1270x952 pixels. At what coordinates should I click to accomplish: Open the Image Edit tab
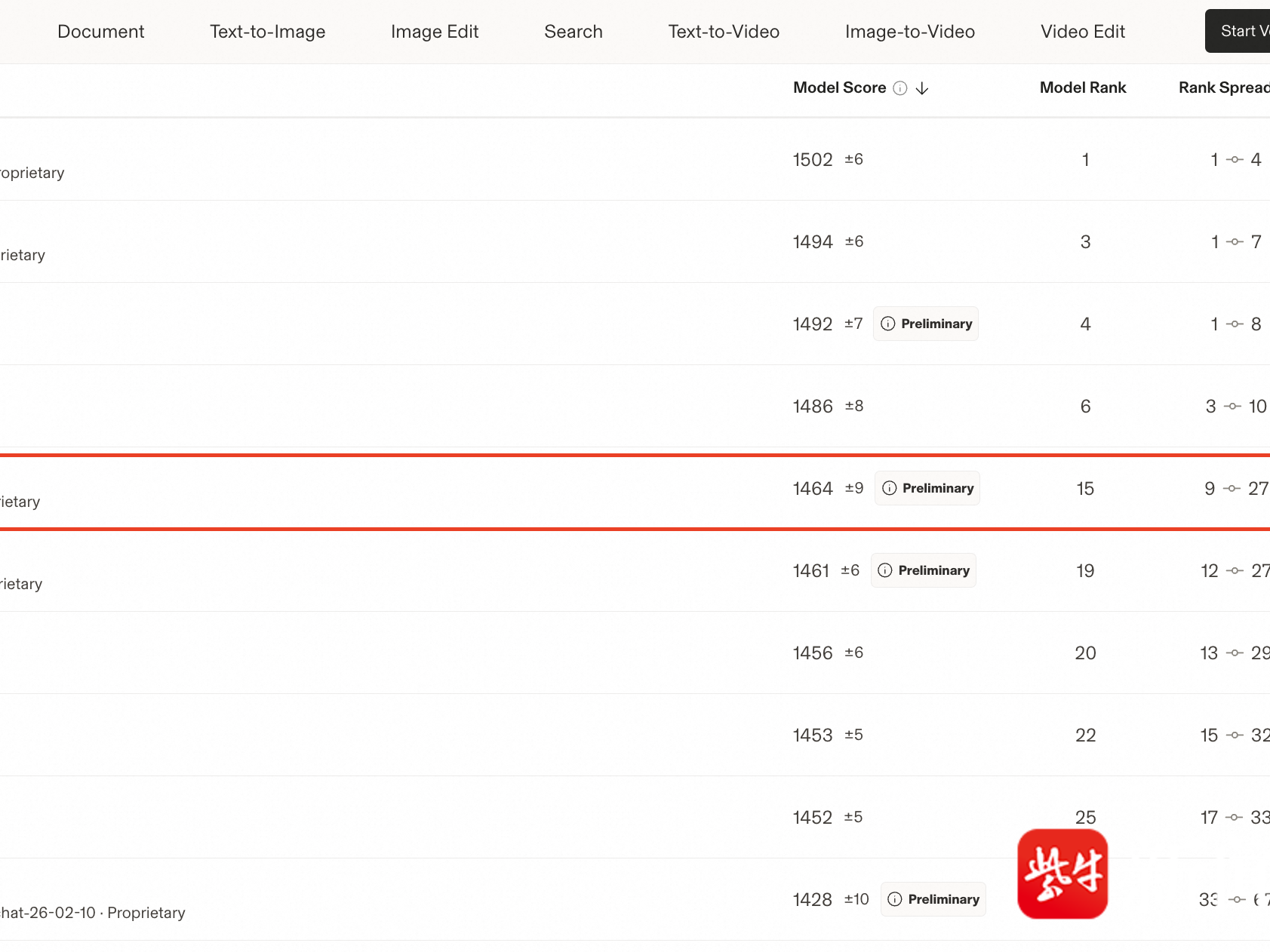click(x=435, y=32)
